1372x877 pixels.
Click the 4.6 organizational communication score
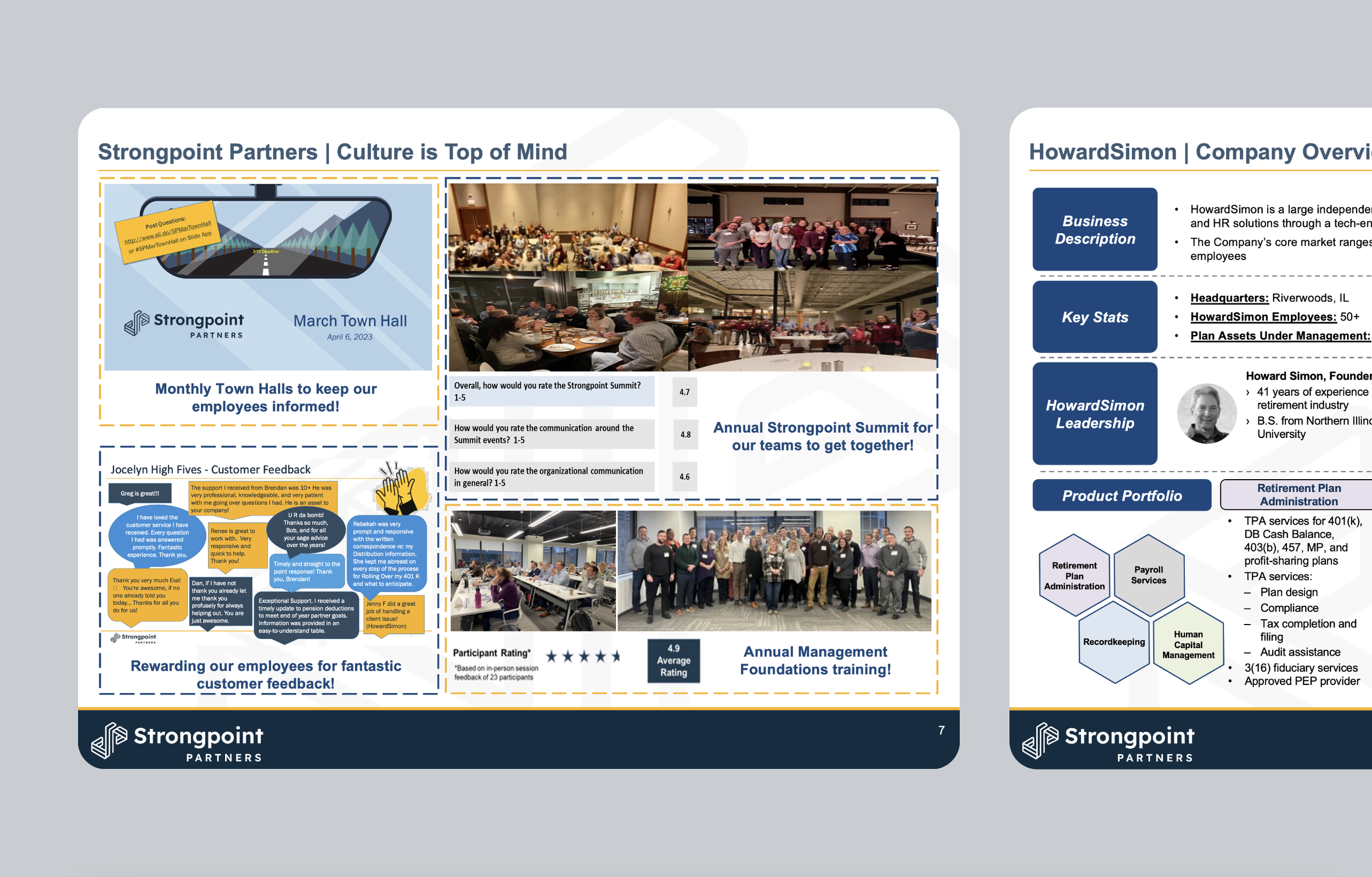[x=684, y=476]
